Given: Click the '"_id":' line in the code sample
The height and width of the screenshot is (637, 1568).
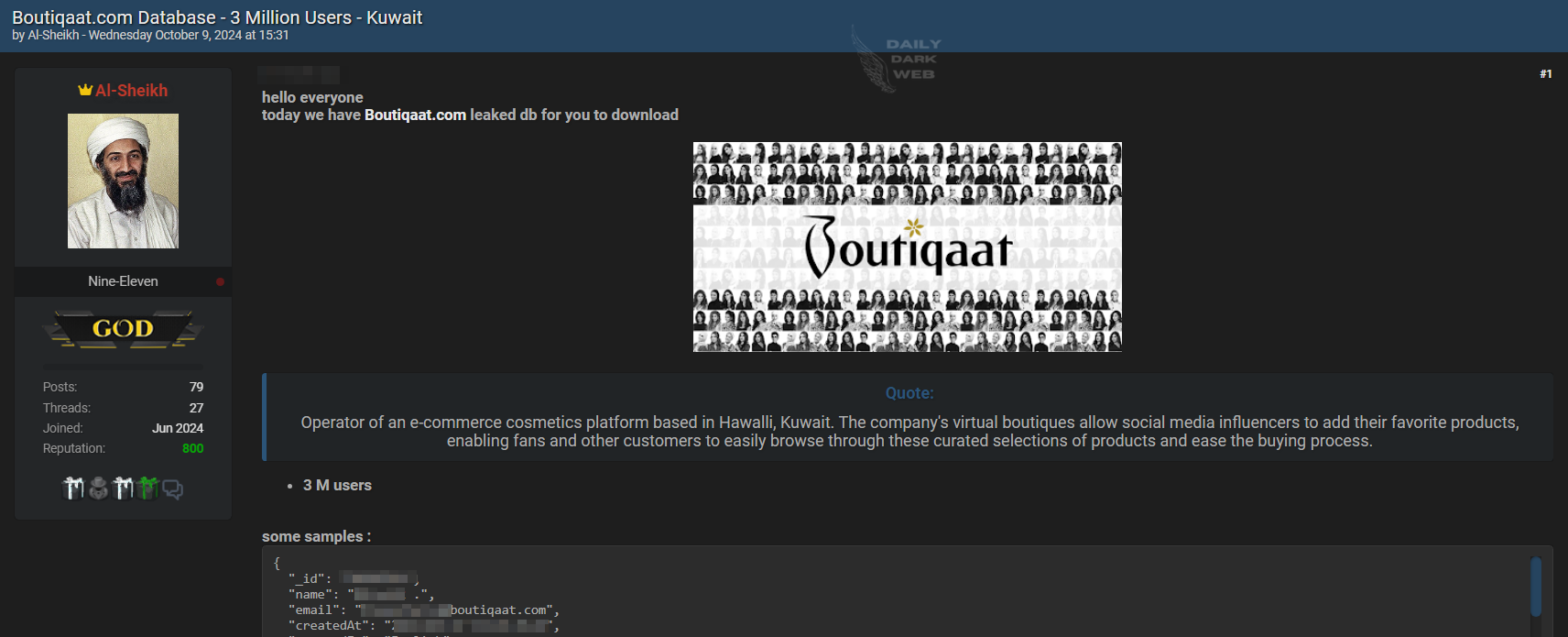Looking at the screenshot, I should pos(354,578).
